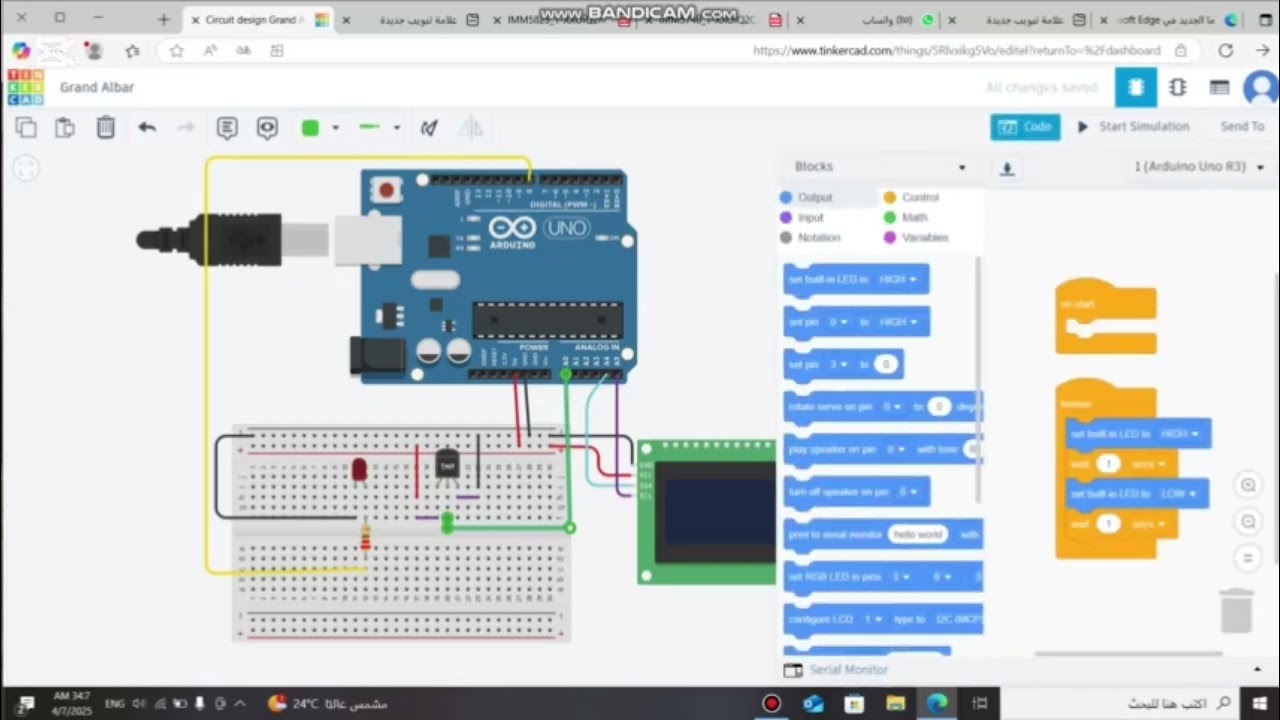
Task: Click the Mirror component icon
Action: coord(471,128)
